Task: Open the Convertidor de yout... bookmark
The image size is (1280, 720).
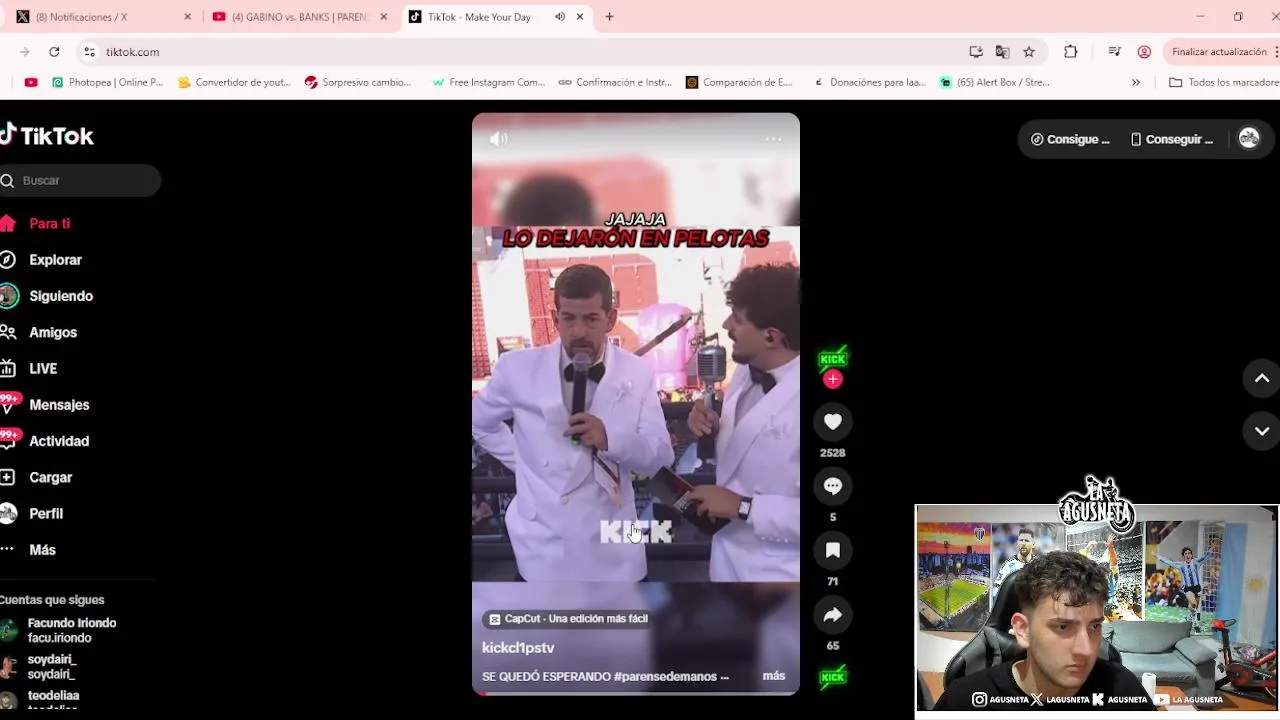Action: (x=234, y=83)
